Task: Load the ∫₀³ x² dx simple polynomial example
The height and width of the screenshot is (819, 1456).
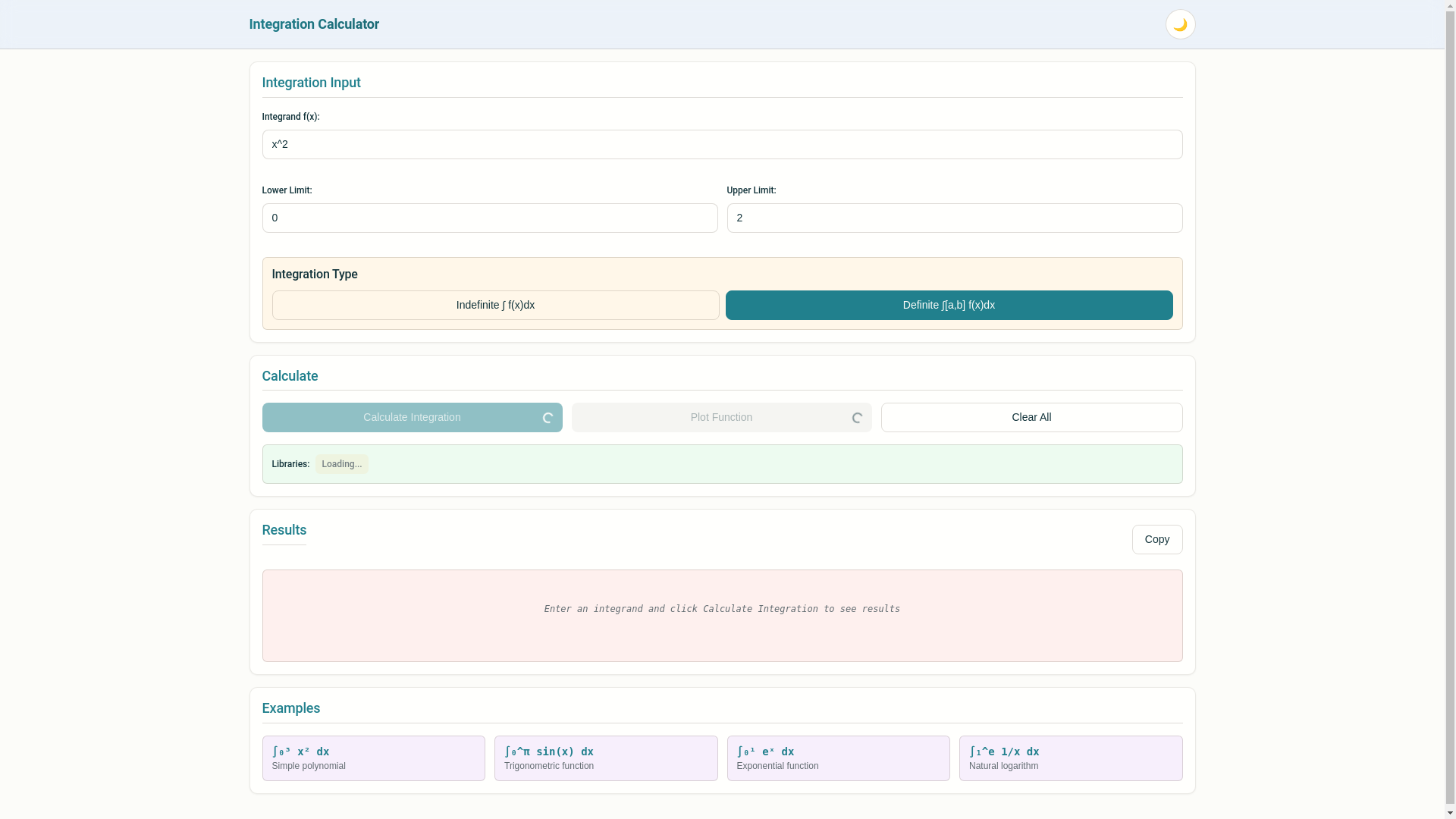Action: pyautogui.click(x=374, y=758)
